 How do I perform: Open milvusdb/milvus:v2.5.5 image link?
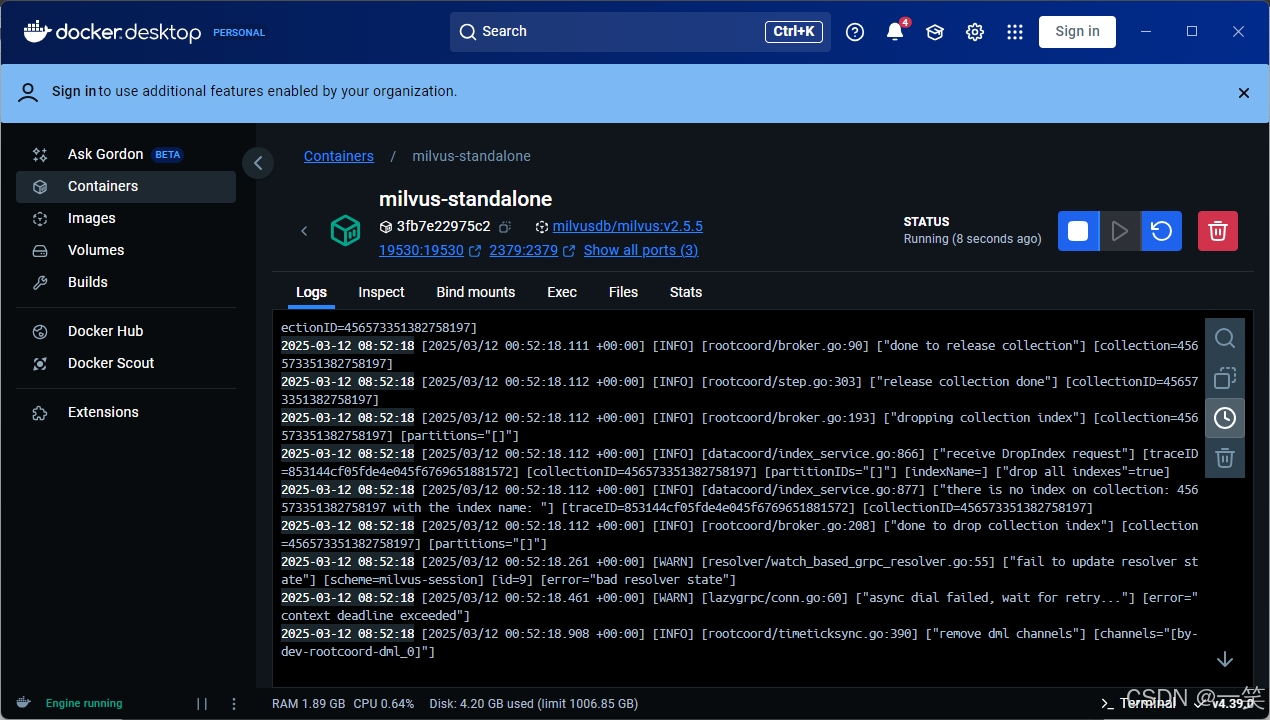628,226
